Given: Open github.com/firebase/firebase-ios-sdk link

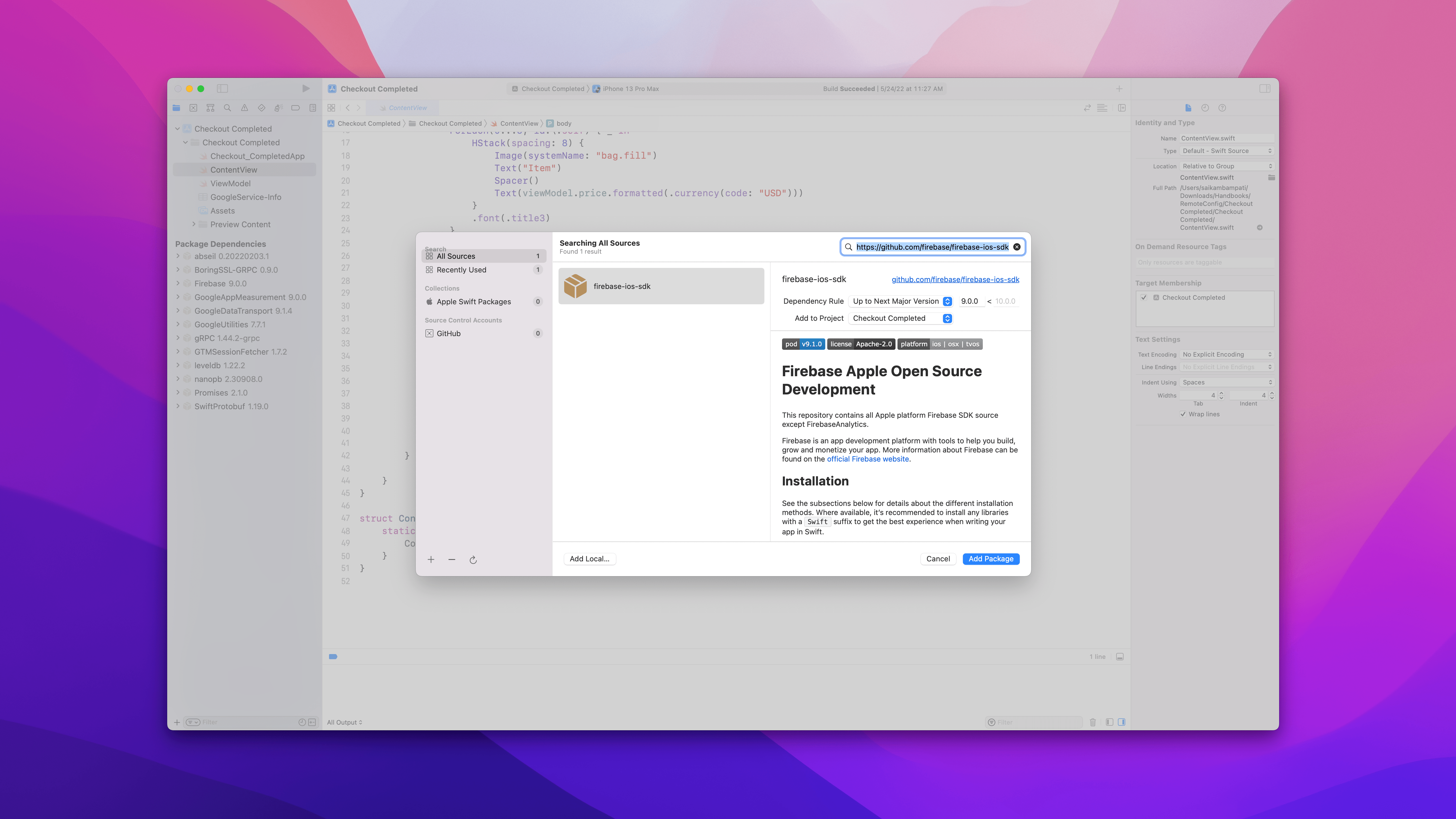Looking at the screenshot, I should (x=955, y=280).
